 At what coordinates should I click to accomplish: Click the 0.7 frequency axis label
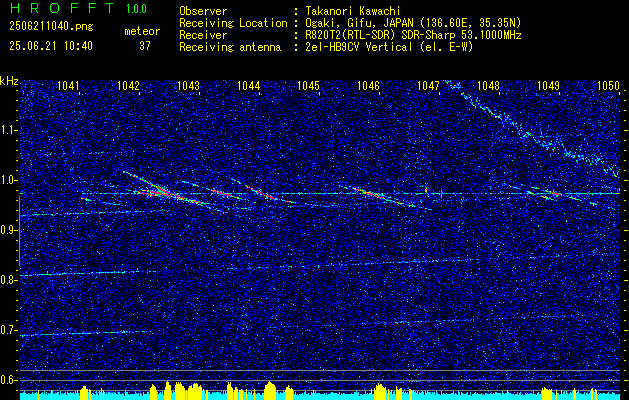(9, 330)
